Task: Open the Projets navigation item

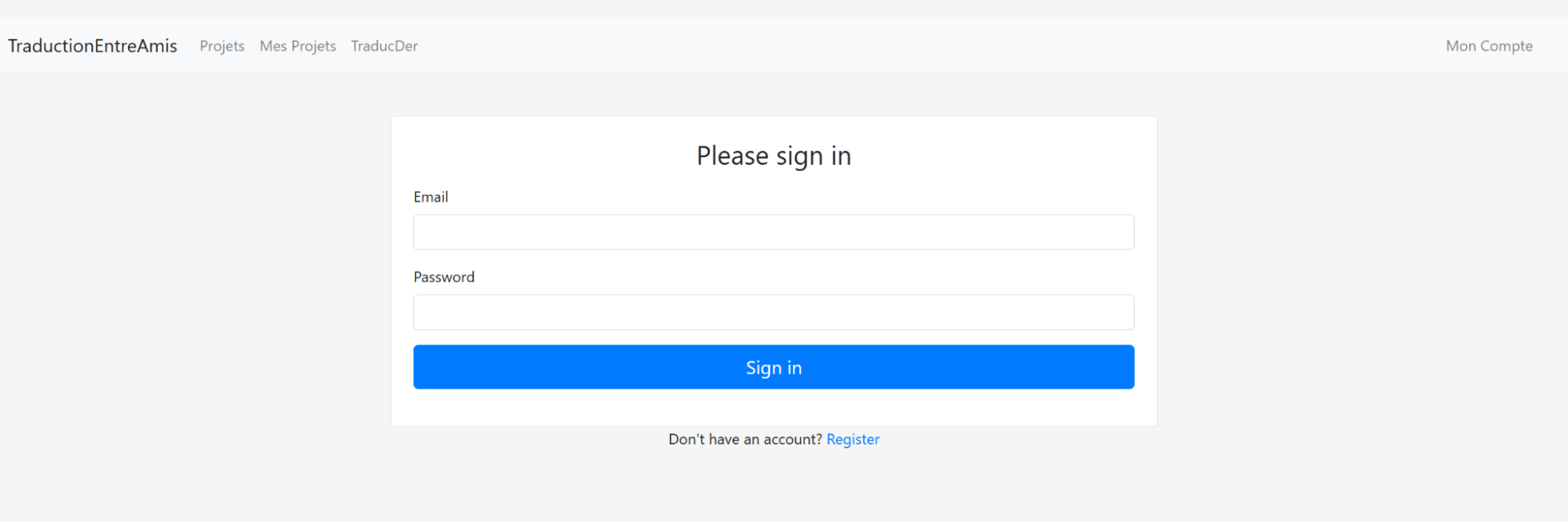Action: 222,46
